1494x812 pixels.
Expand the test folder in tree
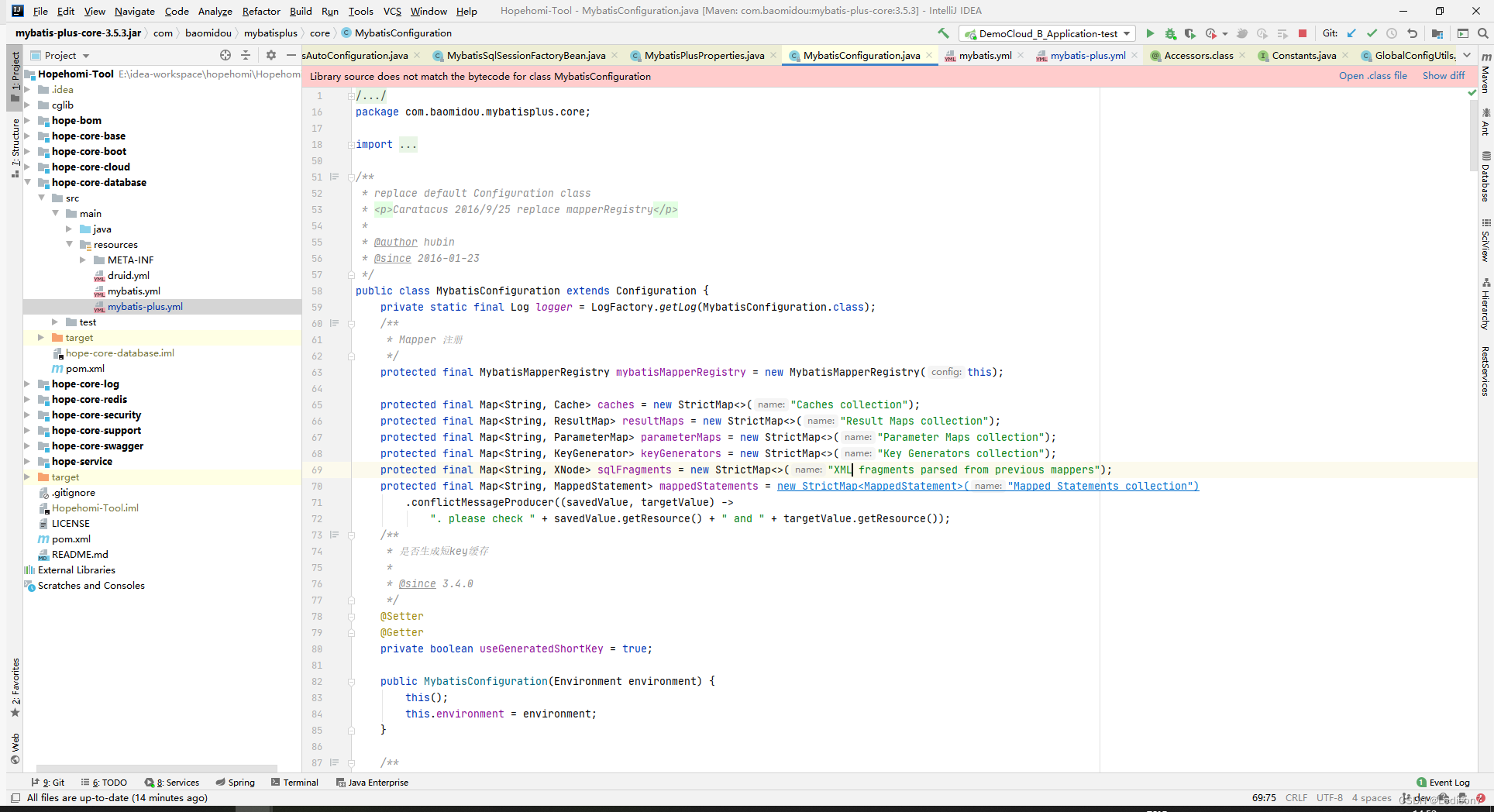click(56, 322)
